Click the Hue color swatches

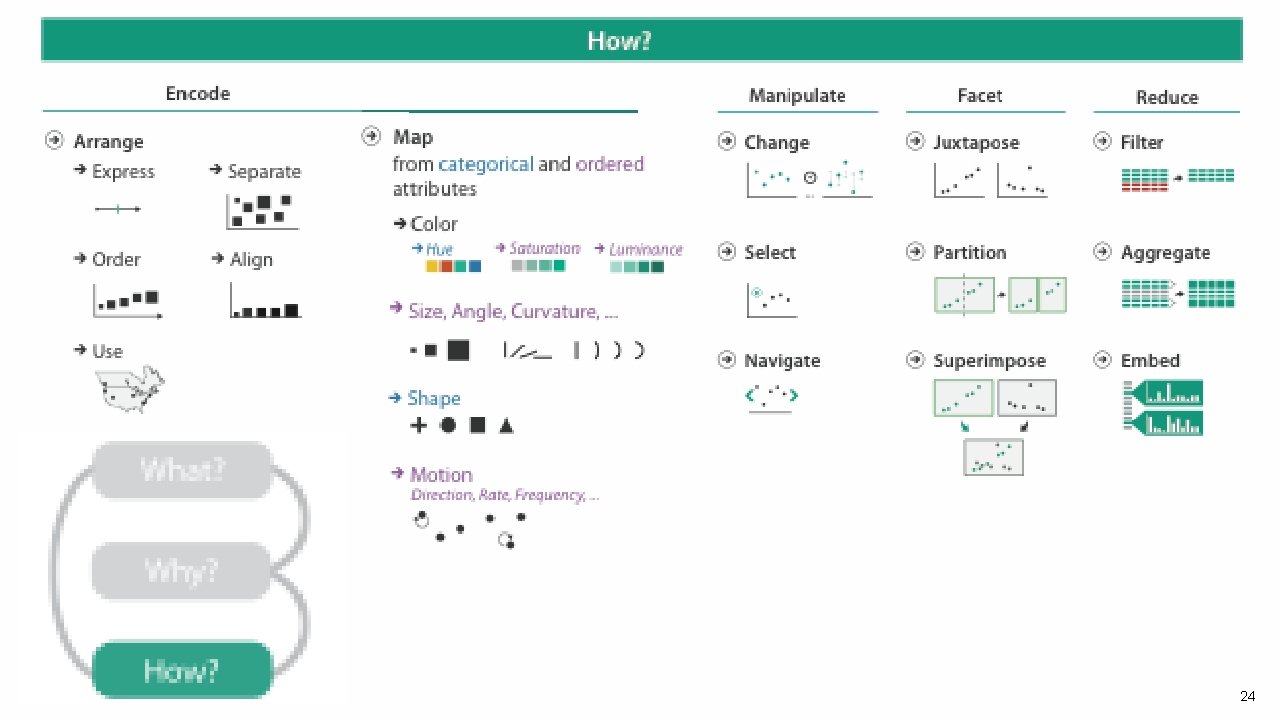(x=453, y=266)
